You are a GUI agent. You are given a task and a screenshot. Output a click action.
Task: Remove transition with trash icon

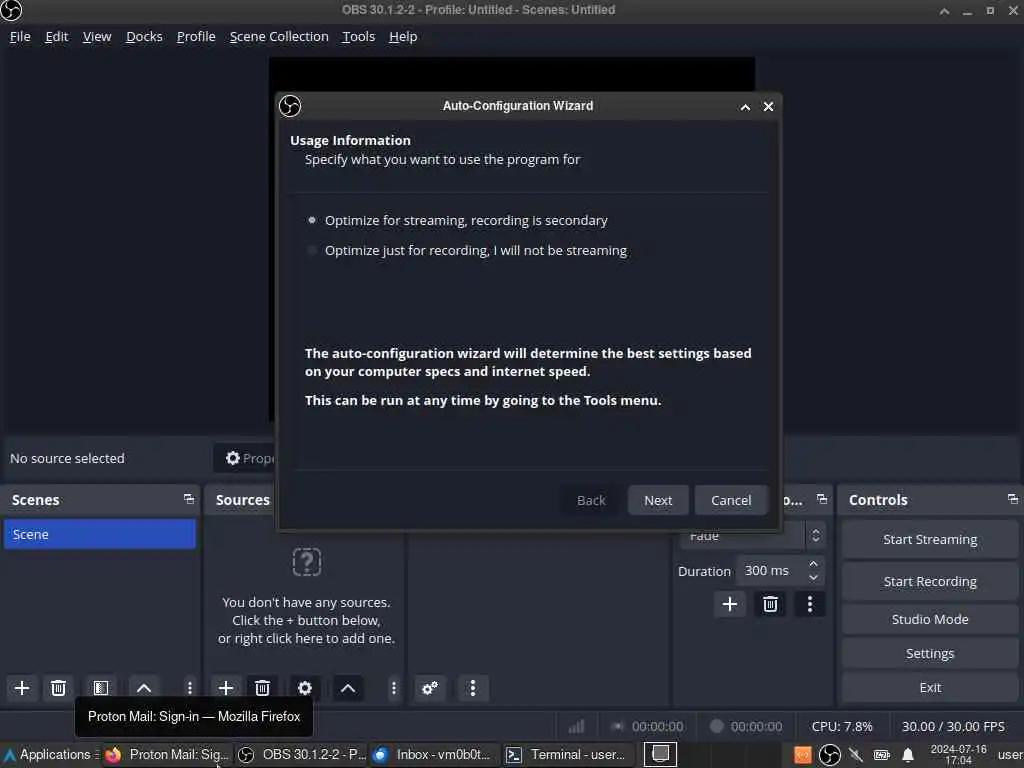pyautogui.click(x=770, y=604)
